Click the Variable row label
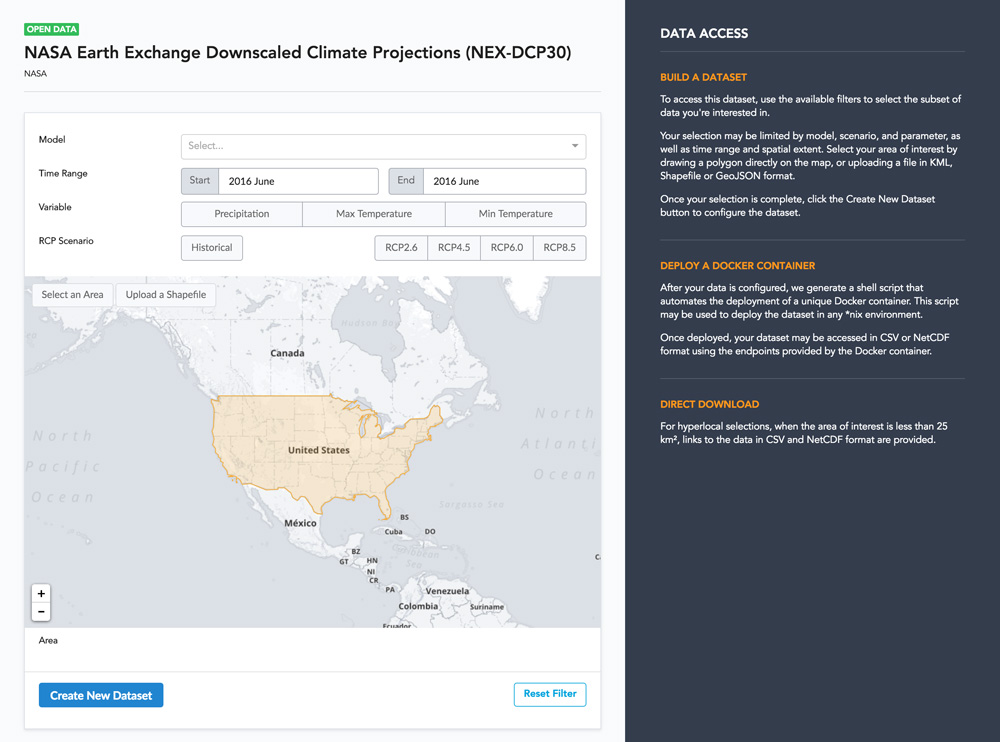 (x=55, y=207)
